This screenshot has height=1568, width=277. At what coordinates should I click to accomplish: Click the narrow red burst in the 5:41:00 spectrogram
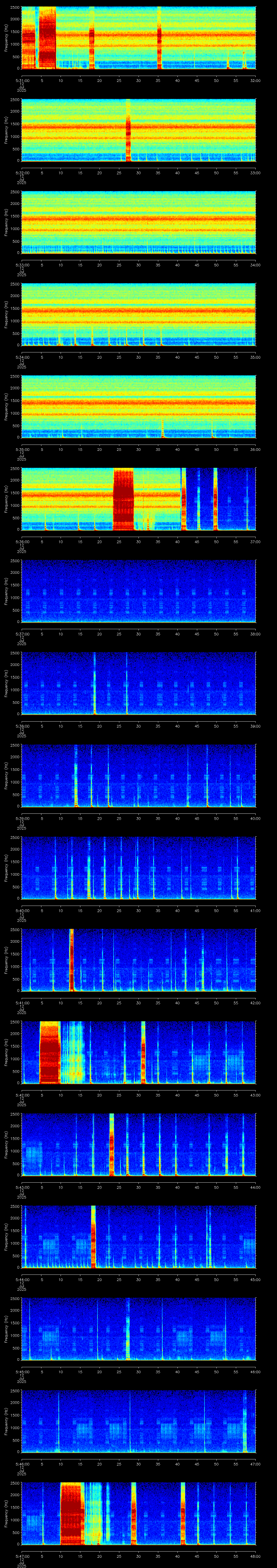tap(72, 960)
